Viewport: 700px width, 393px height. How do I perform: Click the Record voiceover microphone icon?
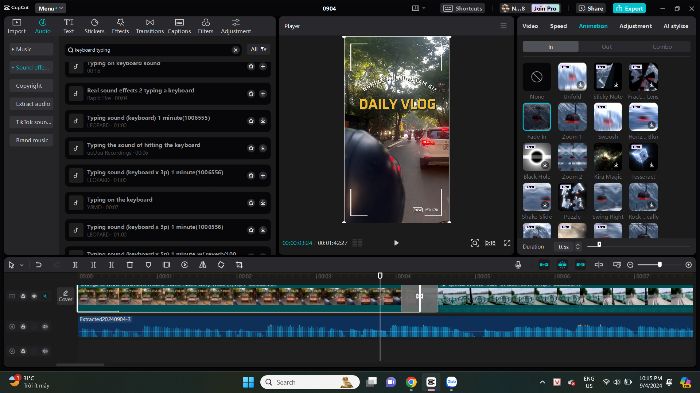point(518,265)
